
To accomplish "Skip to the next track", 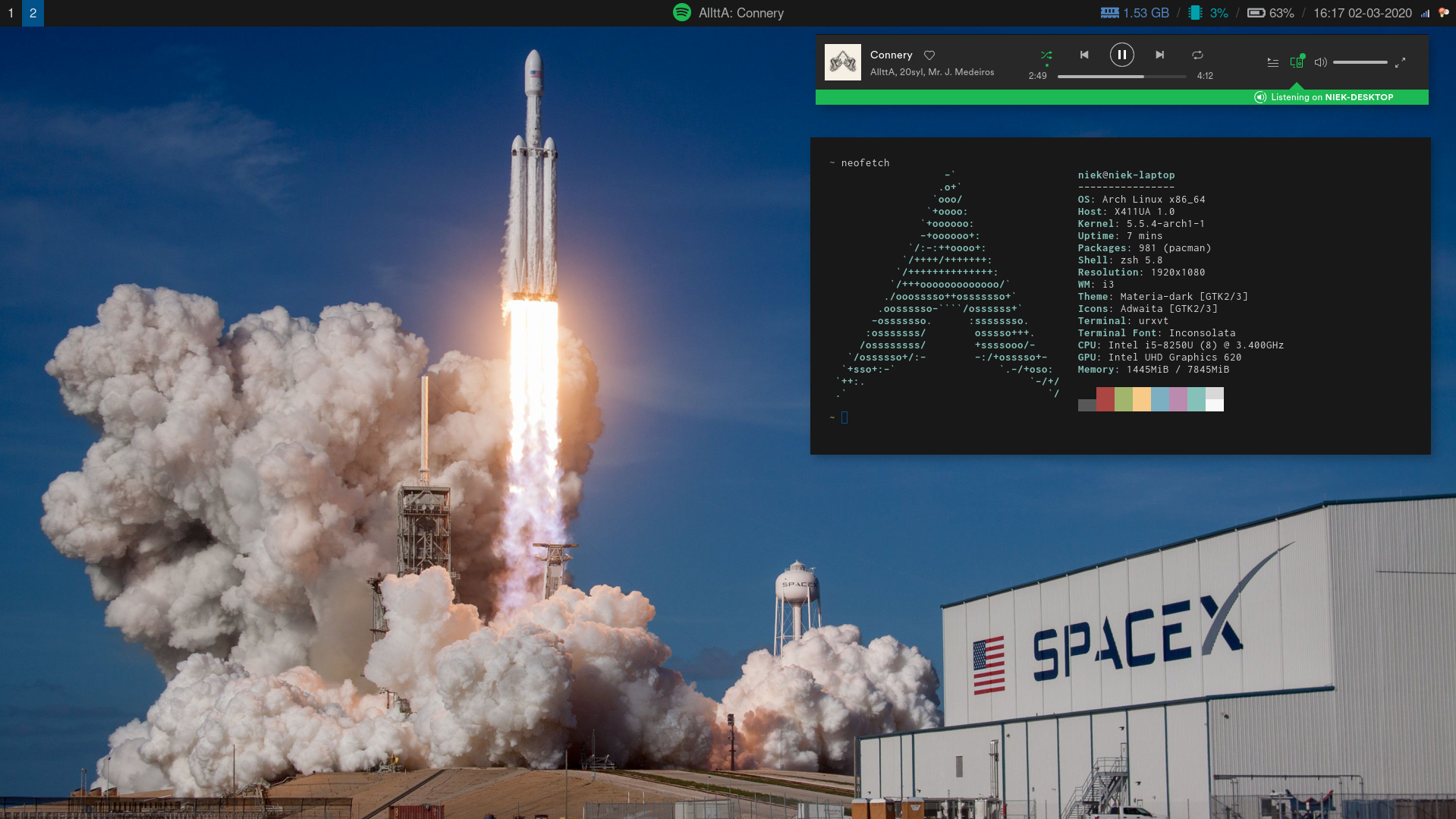I will 1159,55.
